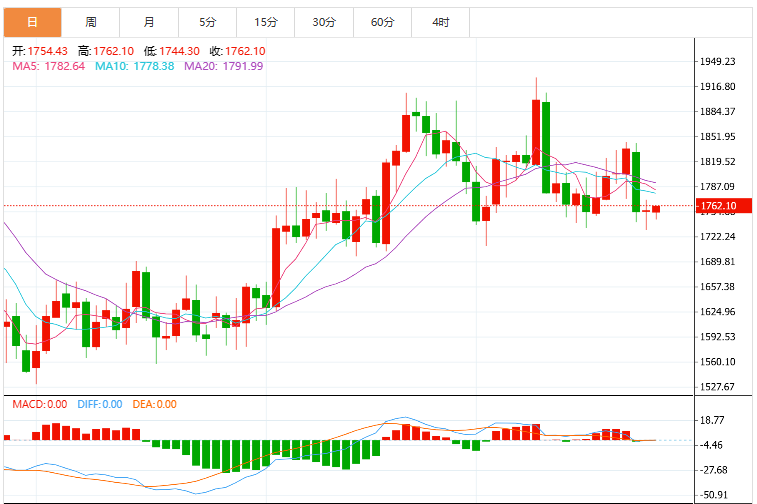Image resolution: width=757 pixels, height=504 pixels.
Task: Select the 60分 timeframe tab
Action: (x=382, y=22)
